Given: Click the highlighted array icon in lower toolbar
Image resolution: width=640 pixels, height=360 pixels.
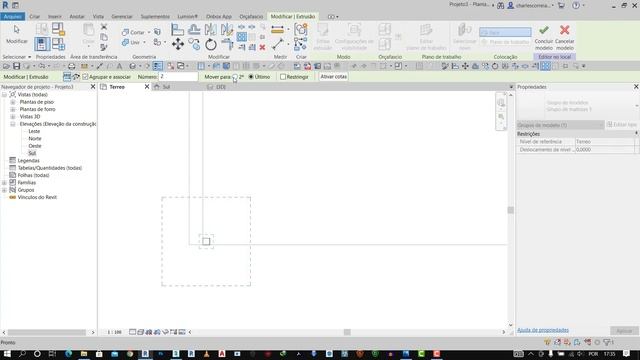Looking at the screenshot, I should [545, 66].
